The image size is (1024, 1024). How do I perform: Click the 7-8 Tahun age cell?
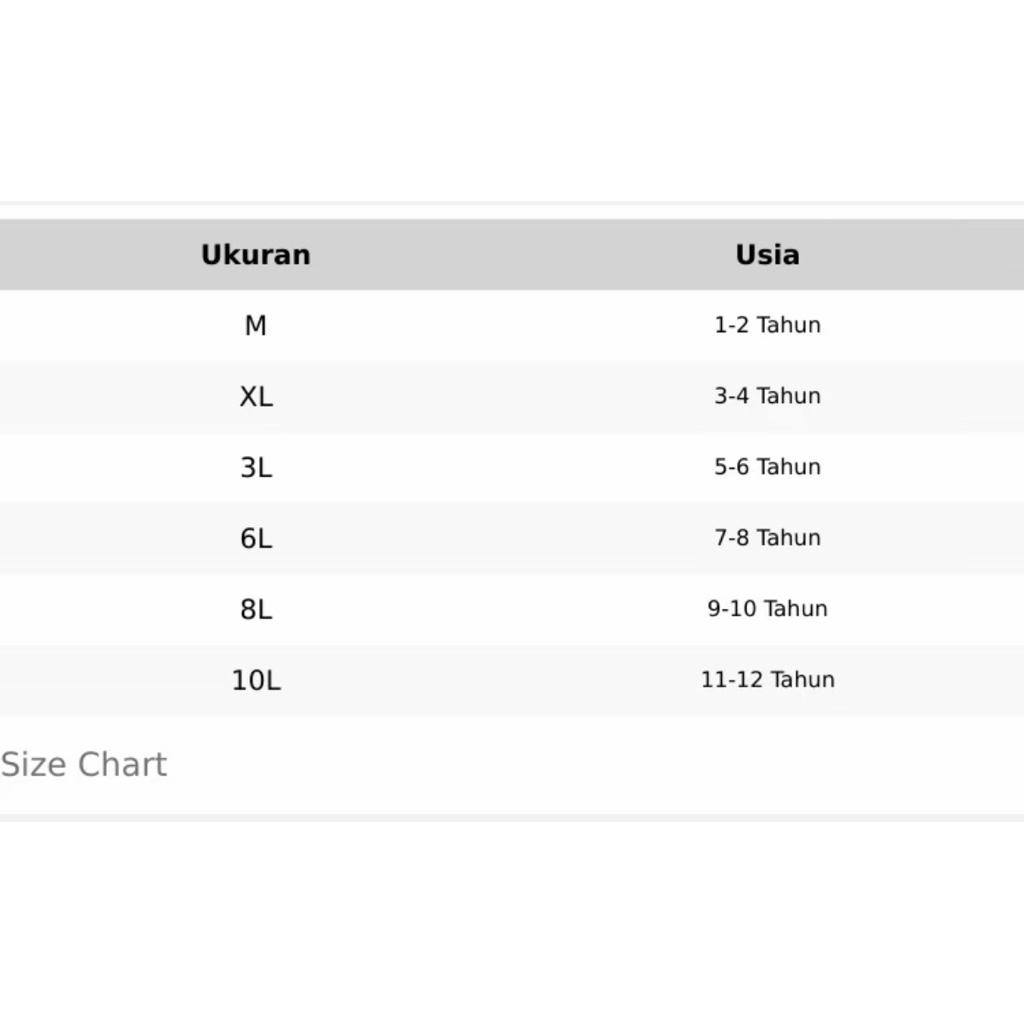(767, 538)
